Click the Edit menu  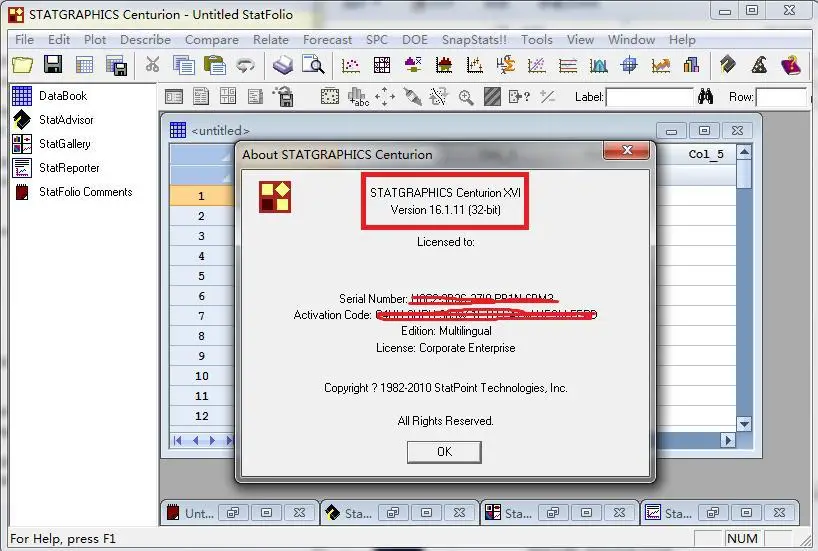59,40
